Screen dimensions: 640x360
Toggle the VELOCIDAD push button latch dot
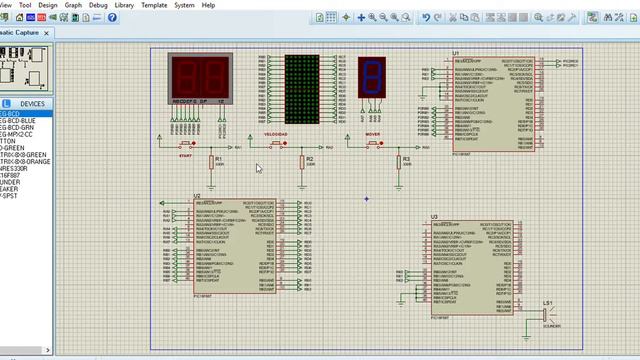[x=285, y=143]
